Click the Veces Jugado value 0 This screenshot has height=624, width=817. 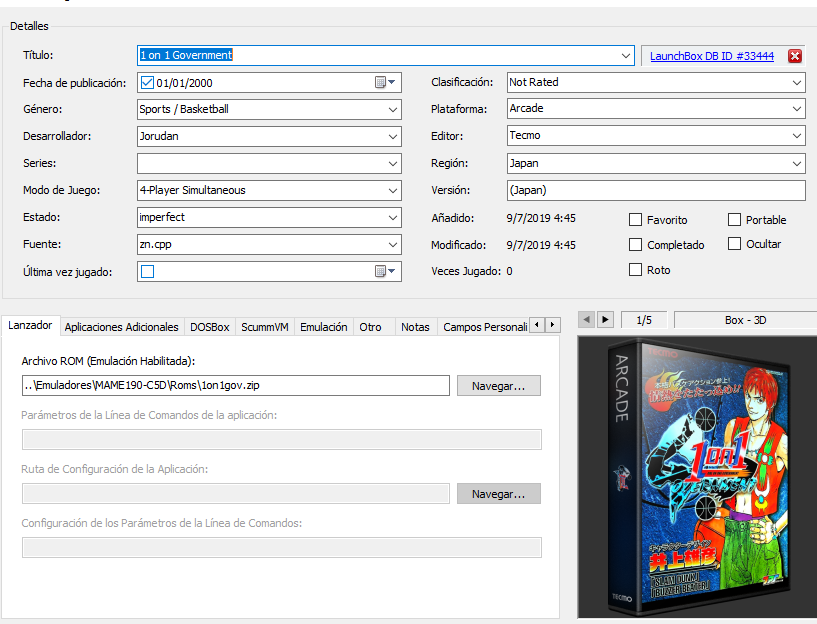(509, 271)
